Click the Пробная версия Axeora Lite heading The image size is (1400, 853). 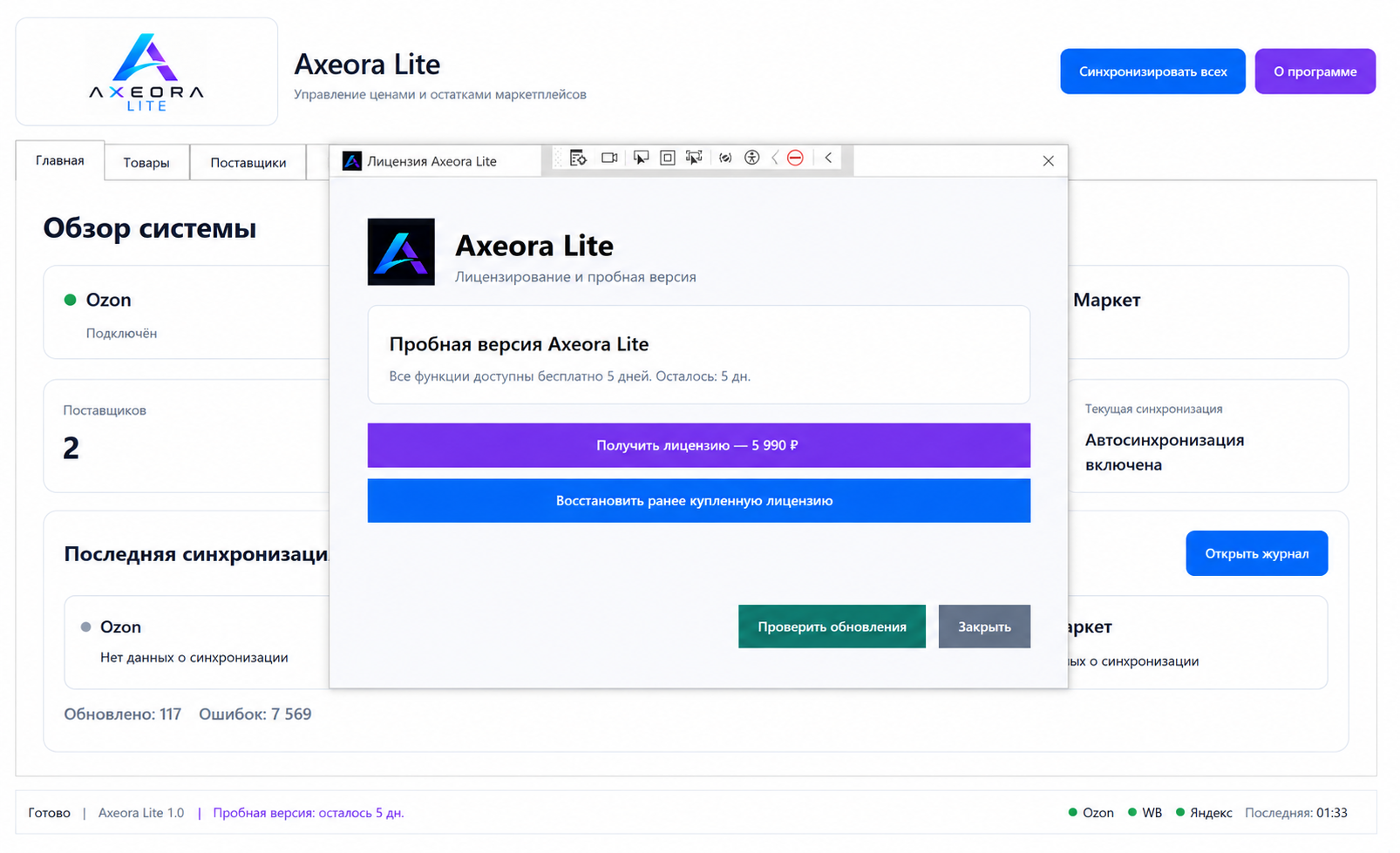point(519,344)
